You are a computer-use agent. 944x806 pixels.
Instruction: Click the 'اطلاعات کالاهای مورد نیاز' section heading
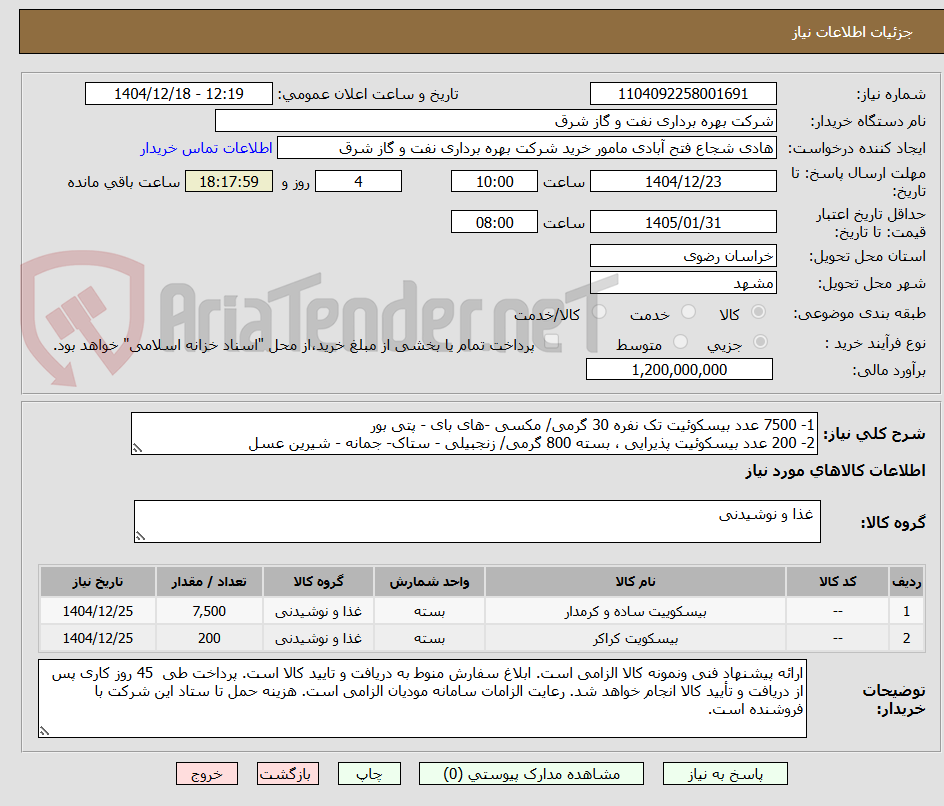click(835, 471)
